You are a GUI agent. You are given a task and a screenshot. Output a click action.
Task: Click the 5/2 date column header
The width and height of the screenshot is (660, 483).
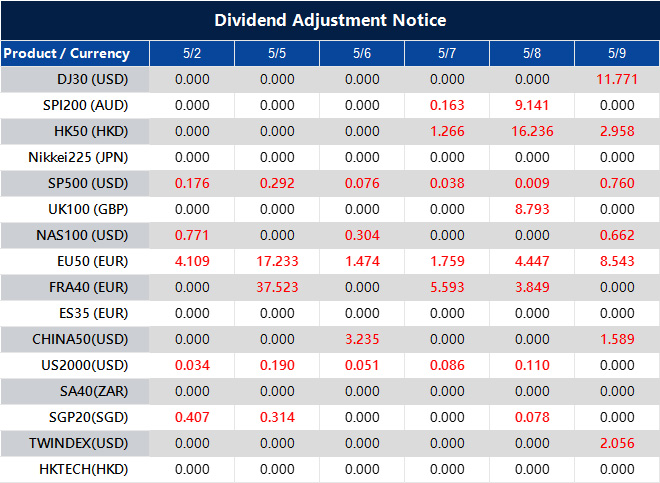pyautogui.click(x=192, y=53)
